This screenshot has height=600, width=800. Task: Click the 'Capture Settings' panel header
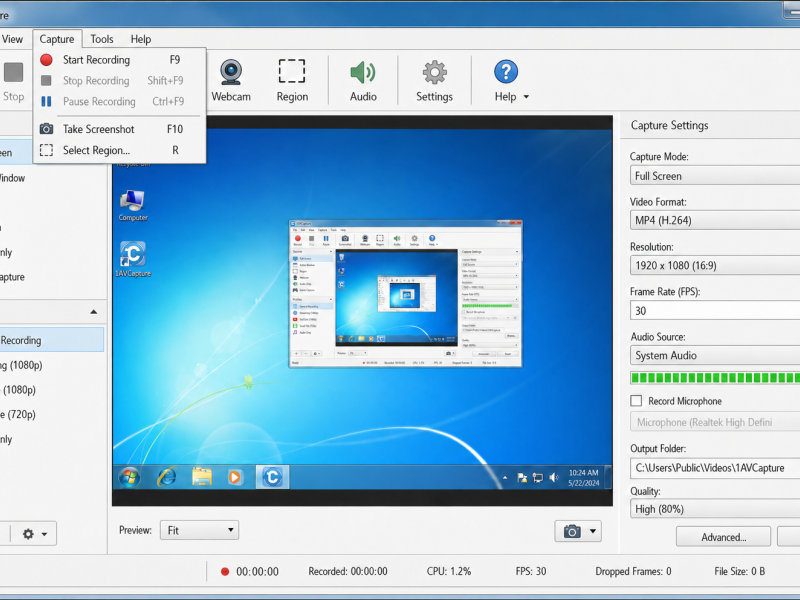669,126
